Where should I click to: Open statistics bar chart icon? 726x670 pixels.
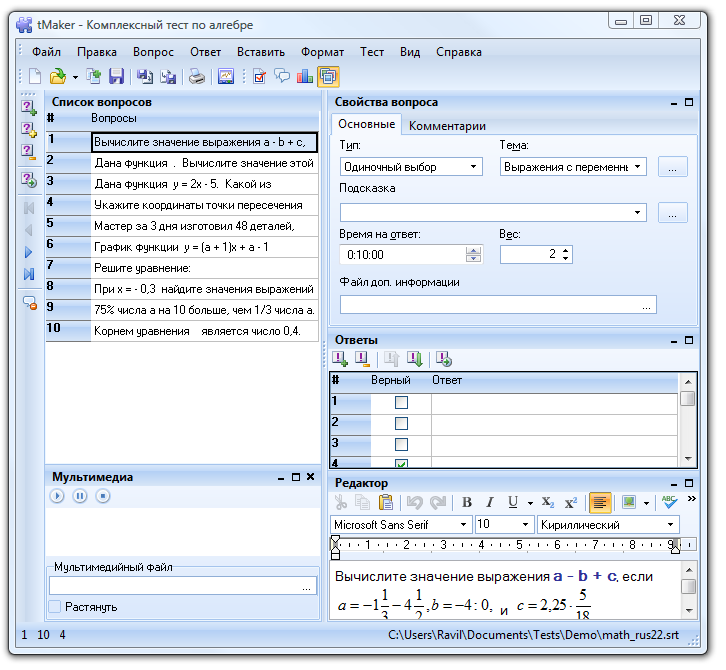305,76
